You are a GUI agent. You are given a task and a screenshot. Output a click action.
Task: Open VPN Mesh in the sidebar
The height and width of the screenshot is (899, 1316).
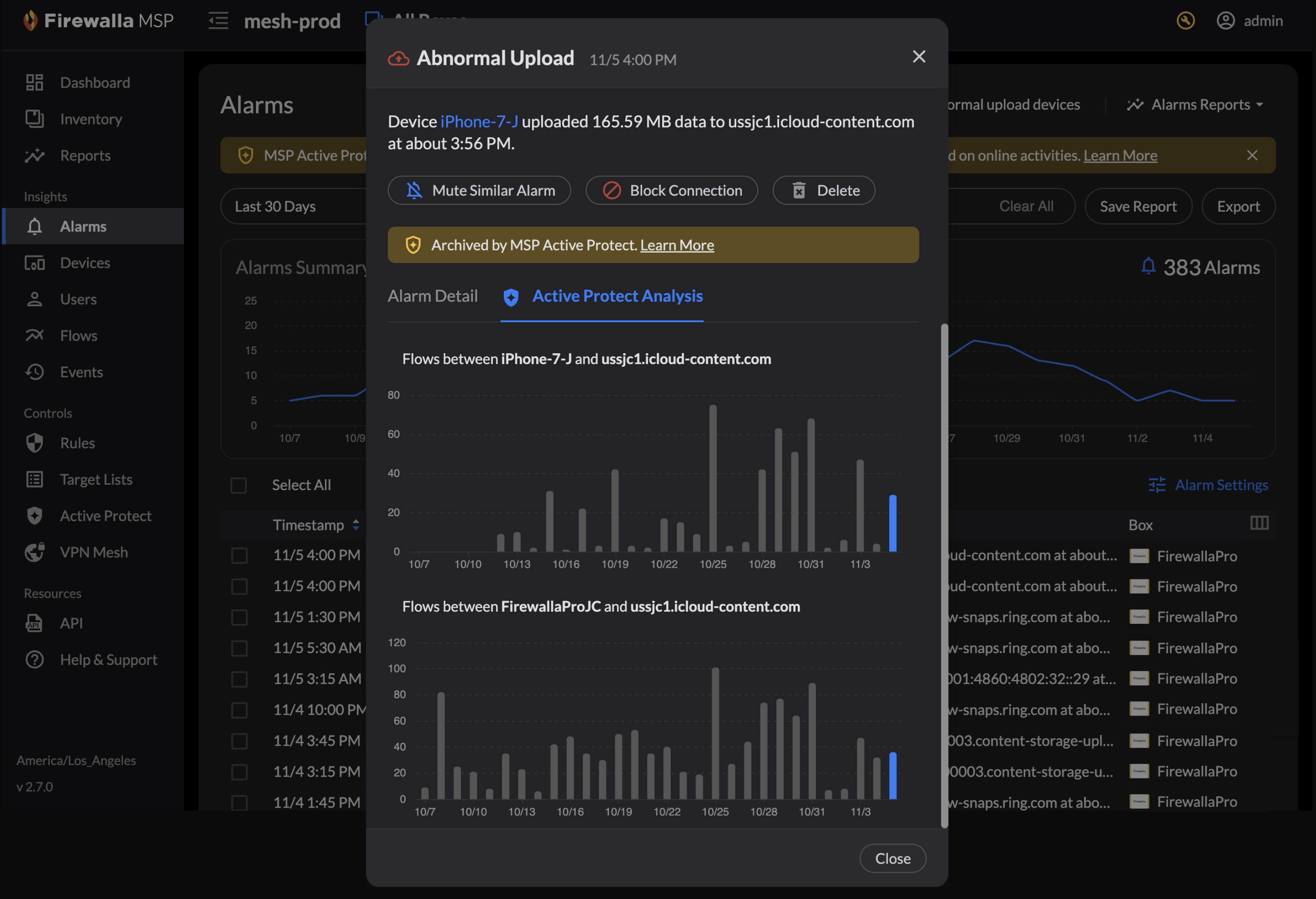(93, 552)
